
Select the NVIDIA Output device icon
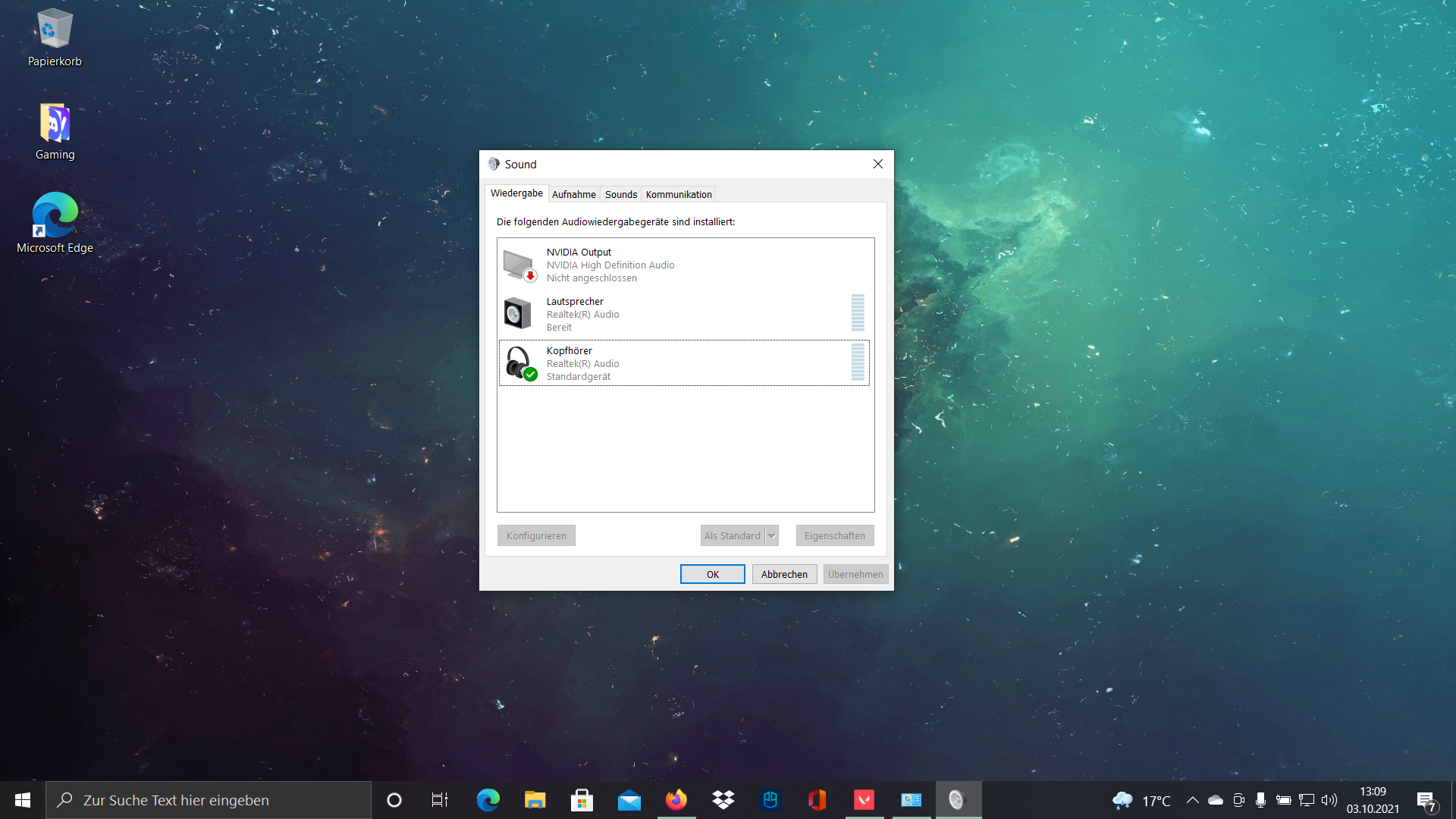pyautogui.click(x=519, y=265)
